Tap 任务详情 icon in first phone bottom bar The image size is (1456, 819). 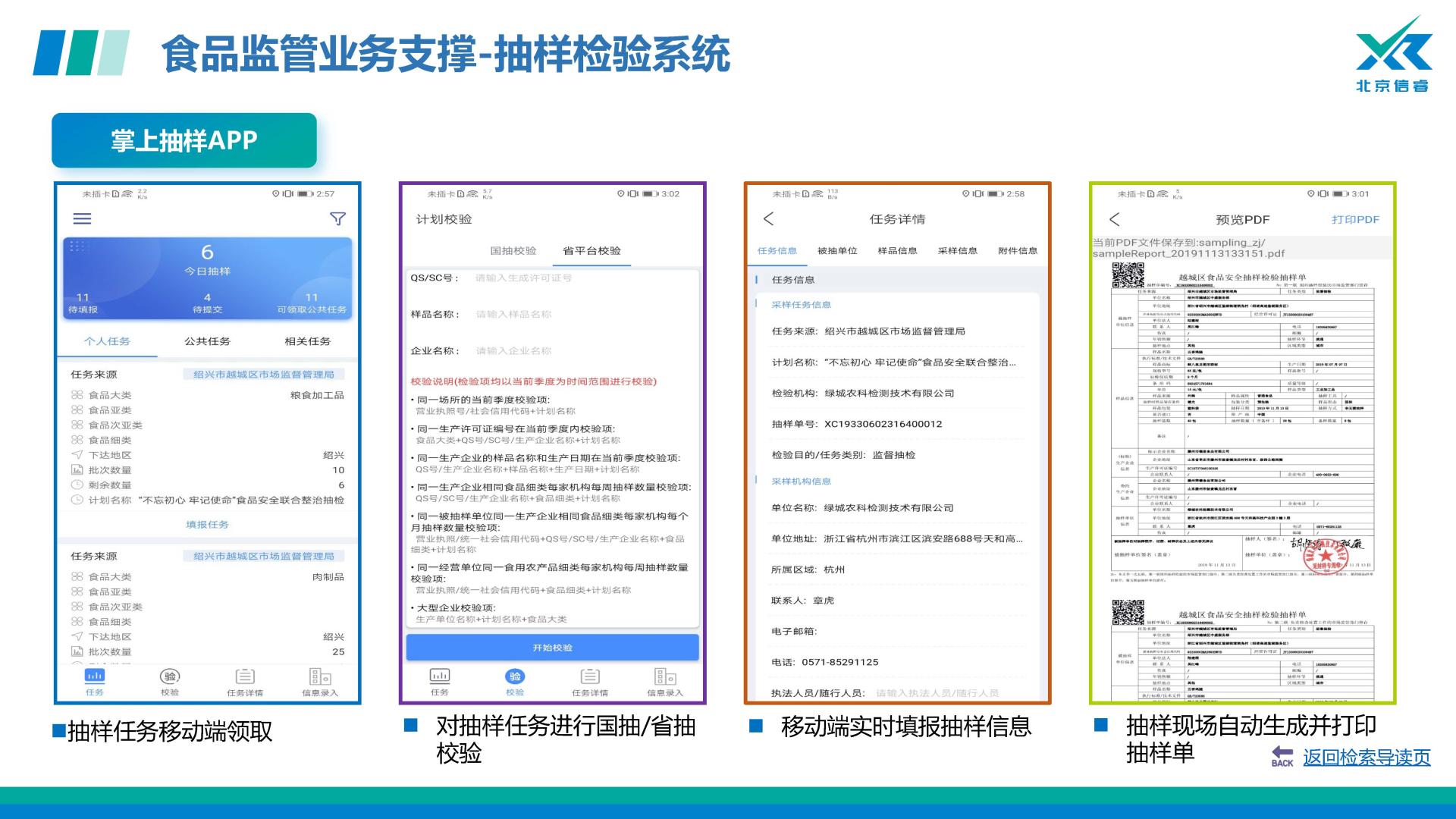pos(244,676)
